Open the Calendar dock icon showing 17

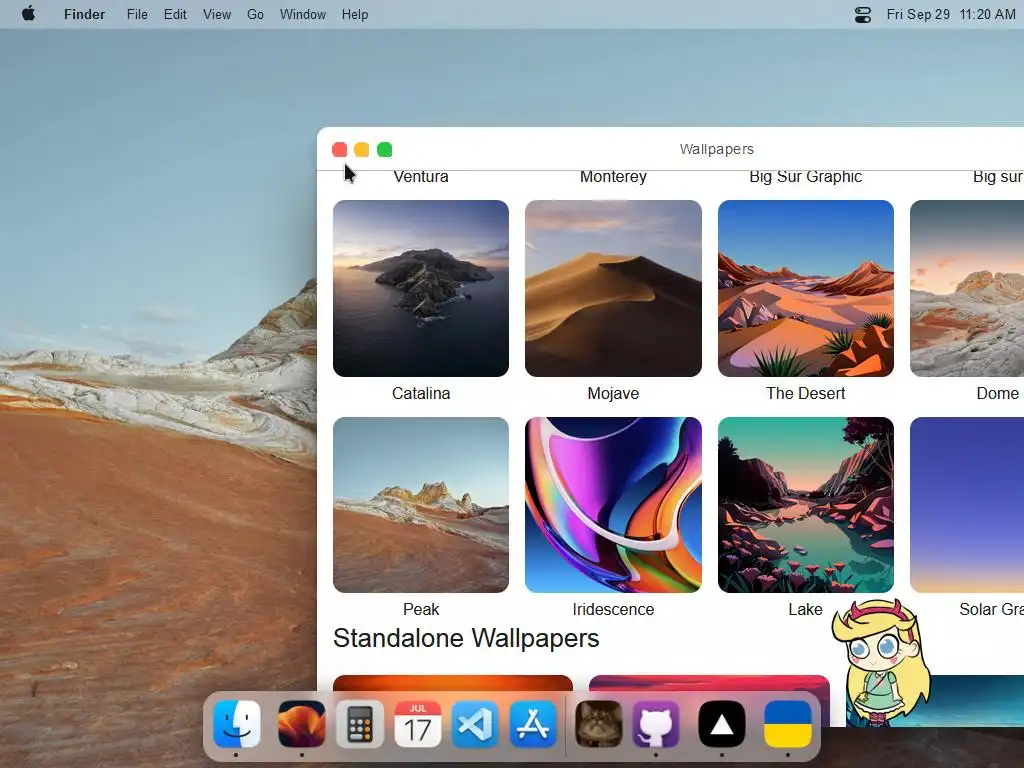417,724
